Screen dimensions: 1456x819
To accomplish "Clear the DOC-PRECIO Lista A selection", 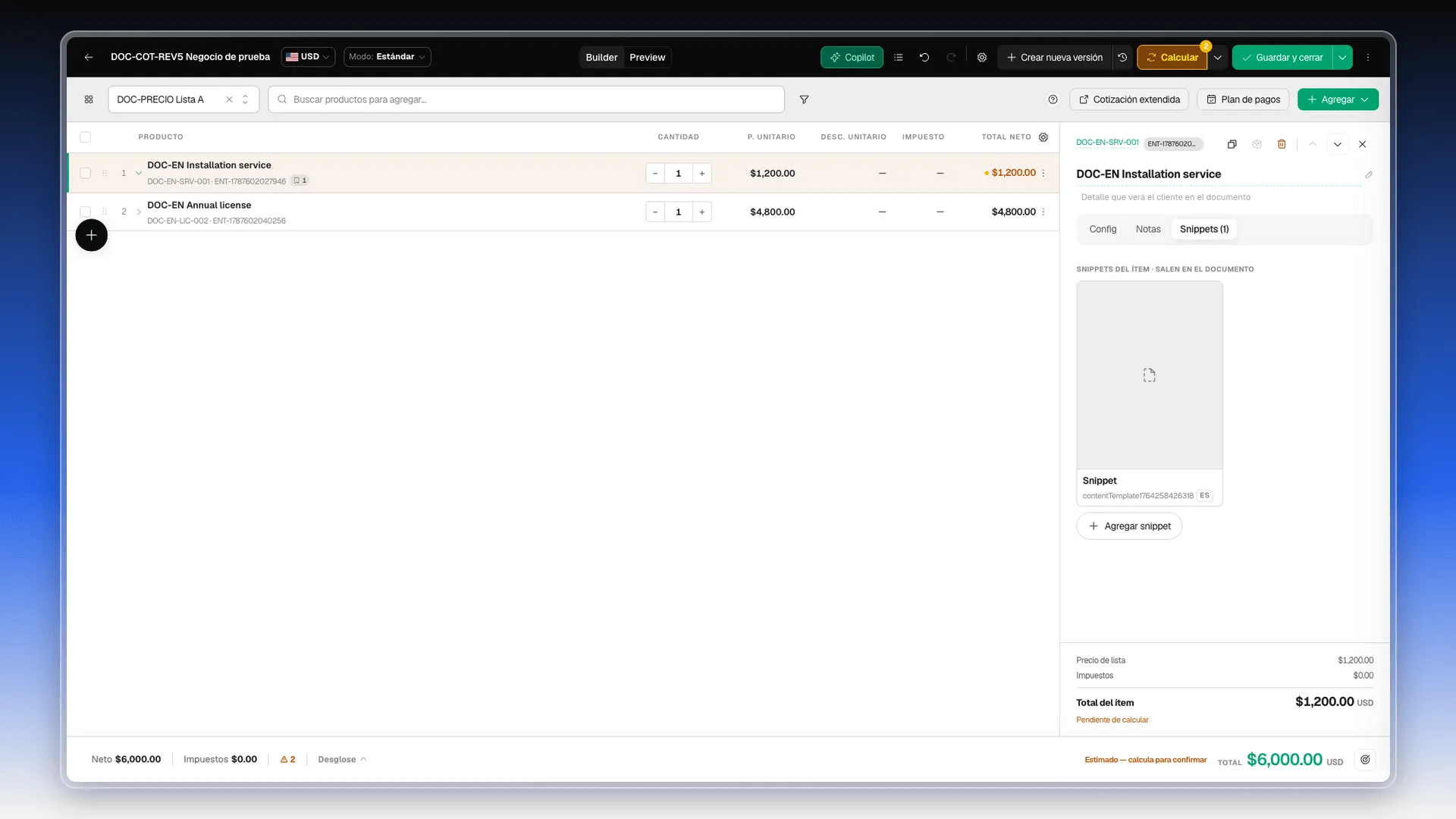I will 229,99.
